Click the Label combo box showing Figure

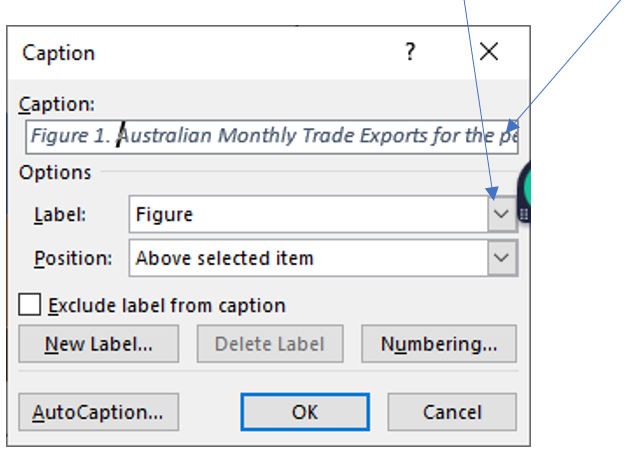click(308, 215)
